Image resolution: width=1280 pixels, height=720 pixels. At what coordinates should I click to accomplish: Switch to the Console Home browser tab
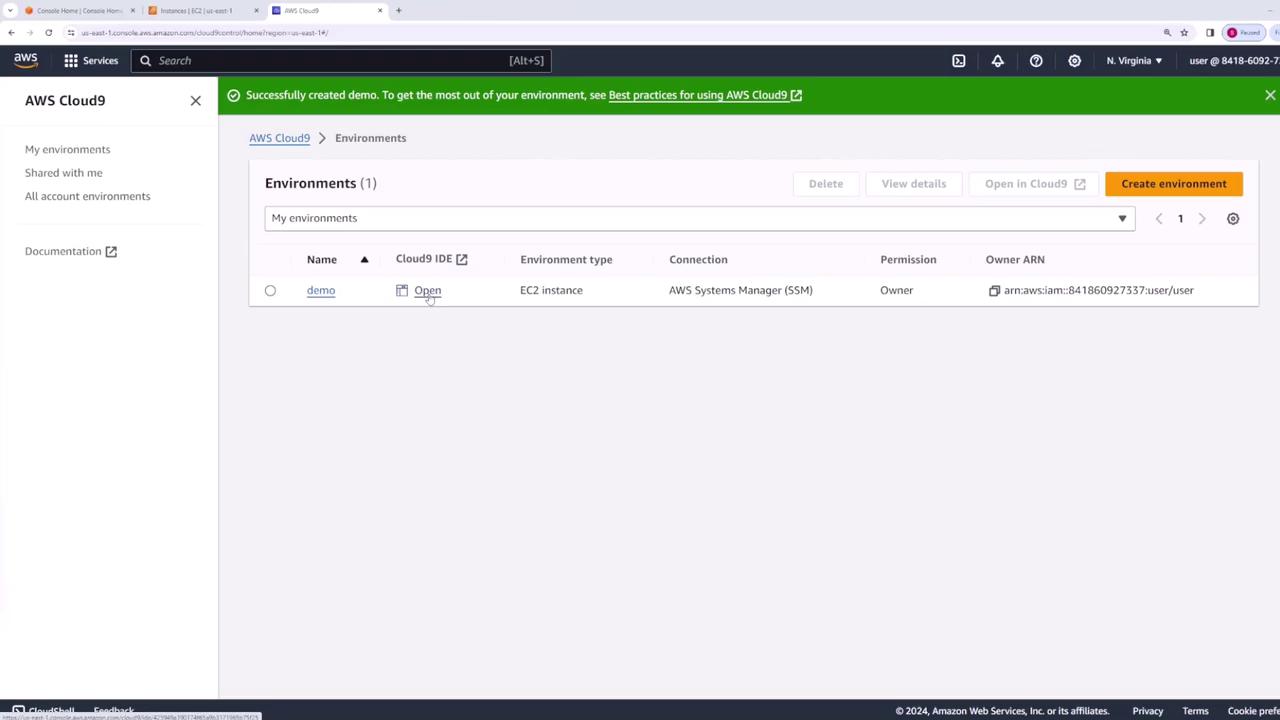pos(80,11)
